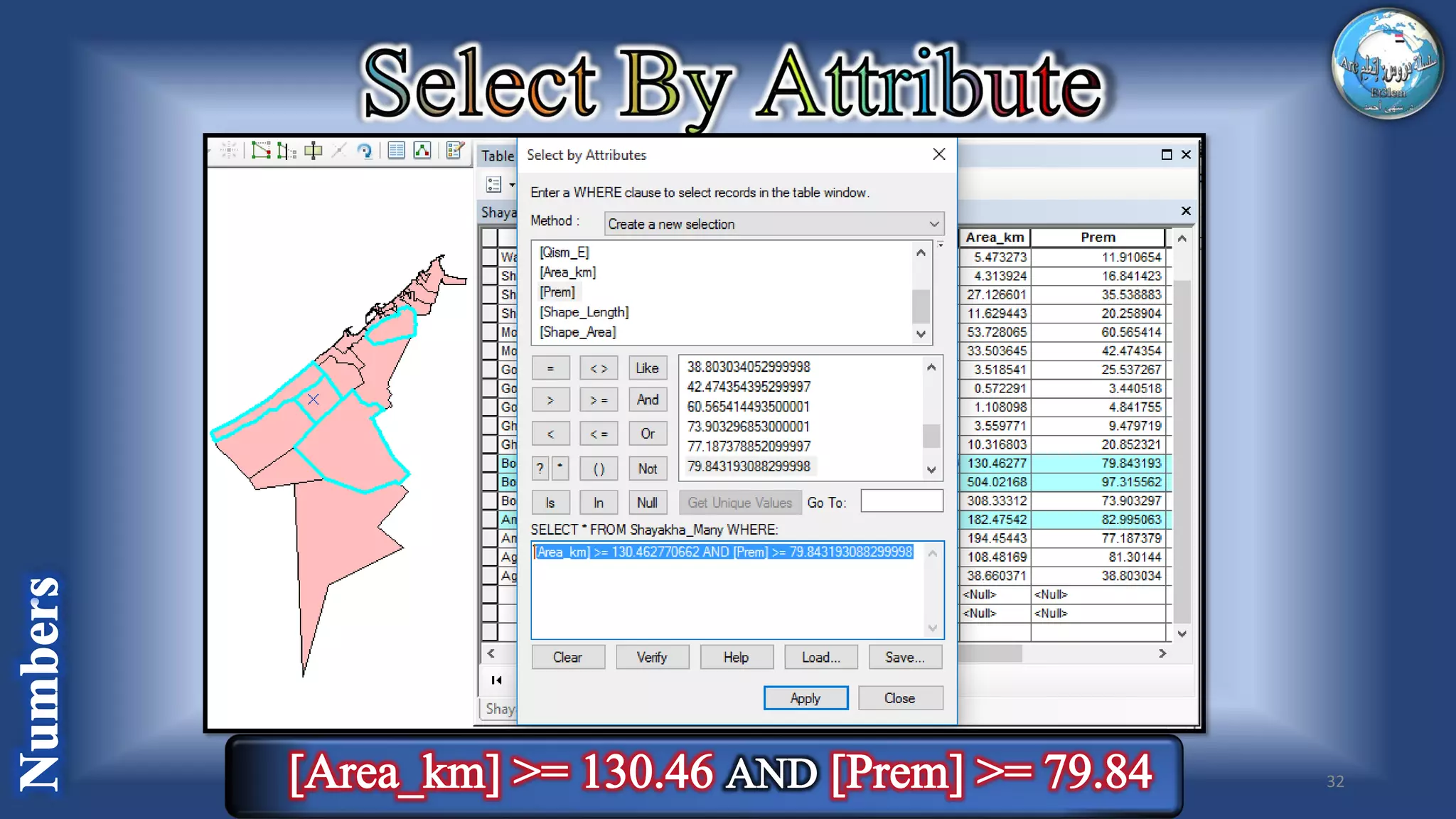Open Sketch Properties icon

[422, 151]
